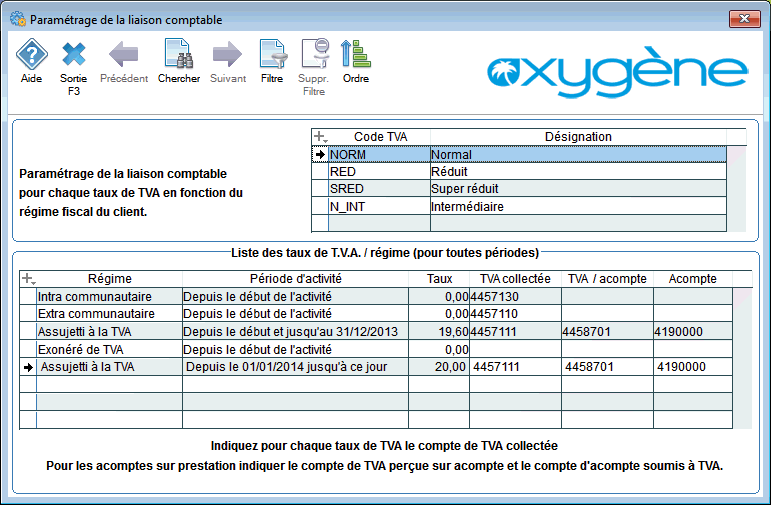The width and height of the screenshot is (771, 505).
Task: Select the RED Réduit TVA code row
Action: click(377, 172)
